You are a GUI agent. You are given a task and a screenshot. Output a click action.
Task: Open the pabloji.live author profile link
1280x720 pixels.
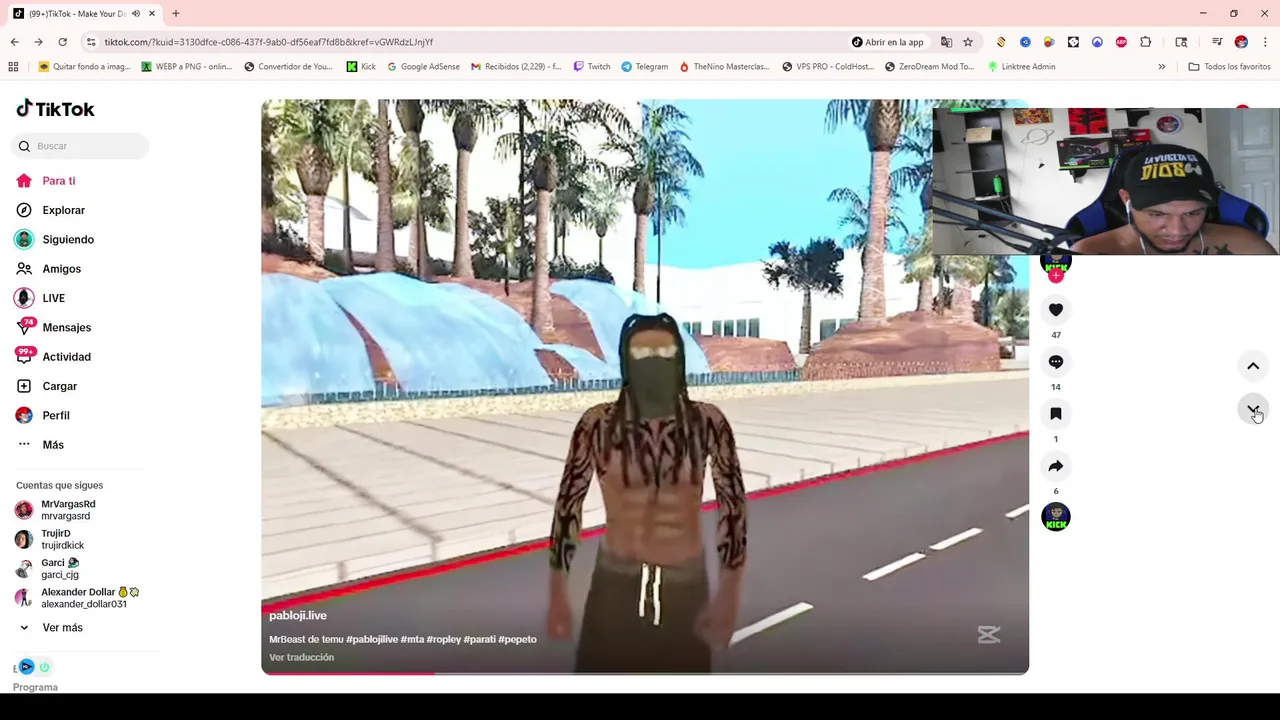(x=298, y=616)
